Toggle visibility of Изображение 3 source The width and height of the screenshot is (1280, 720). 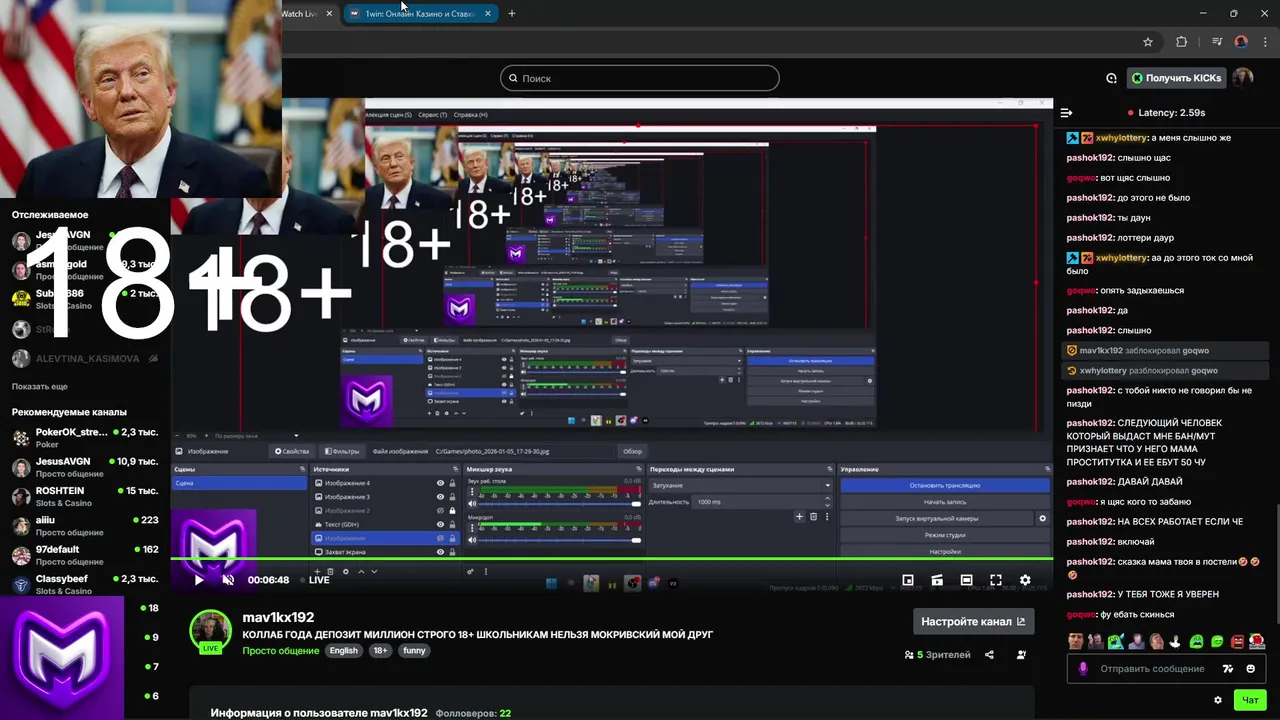click(440, 497)
